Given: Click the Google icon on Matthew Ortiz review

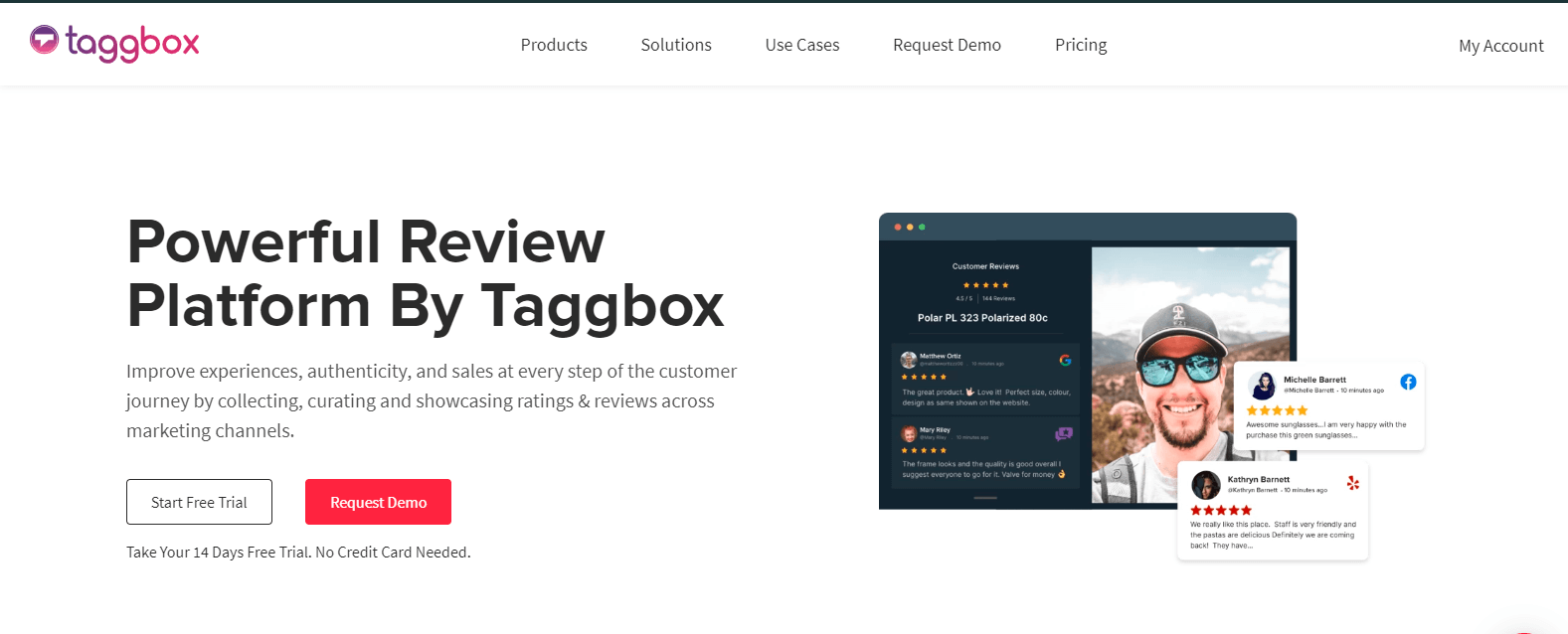Looking at the screenshot, I should 1065,360.
